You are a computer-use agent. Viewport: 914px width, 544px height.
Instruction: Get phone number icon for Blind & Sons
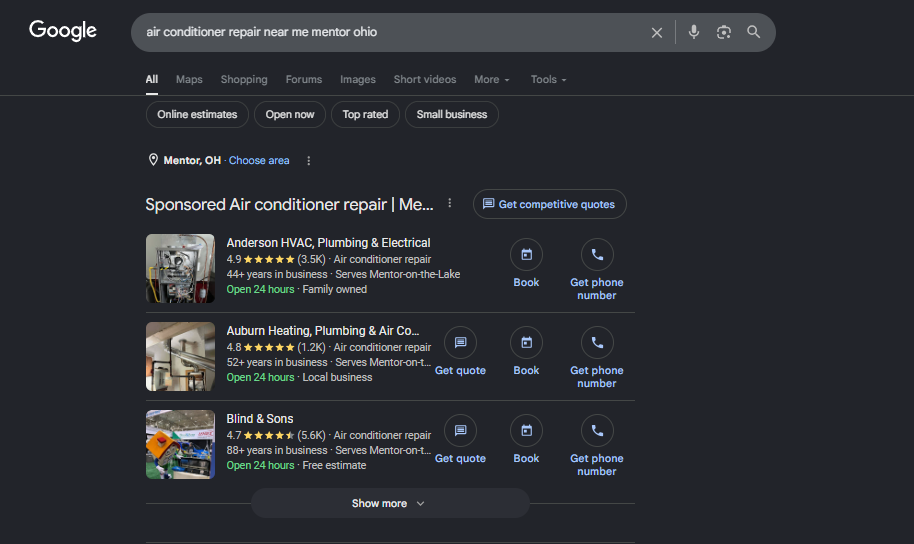pos(597,430)
